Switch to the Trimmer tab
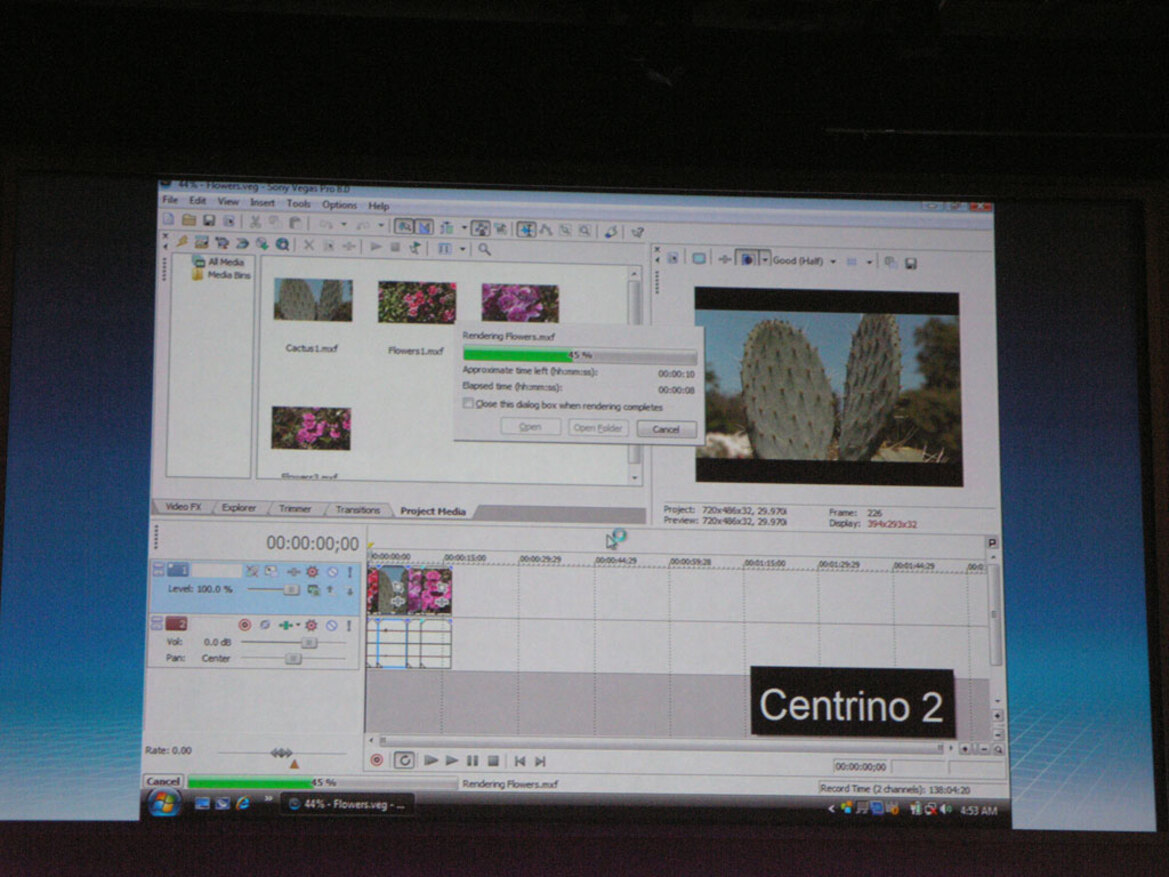Viewport: 1169px width, 877px height. pos(295,509)
